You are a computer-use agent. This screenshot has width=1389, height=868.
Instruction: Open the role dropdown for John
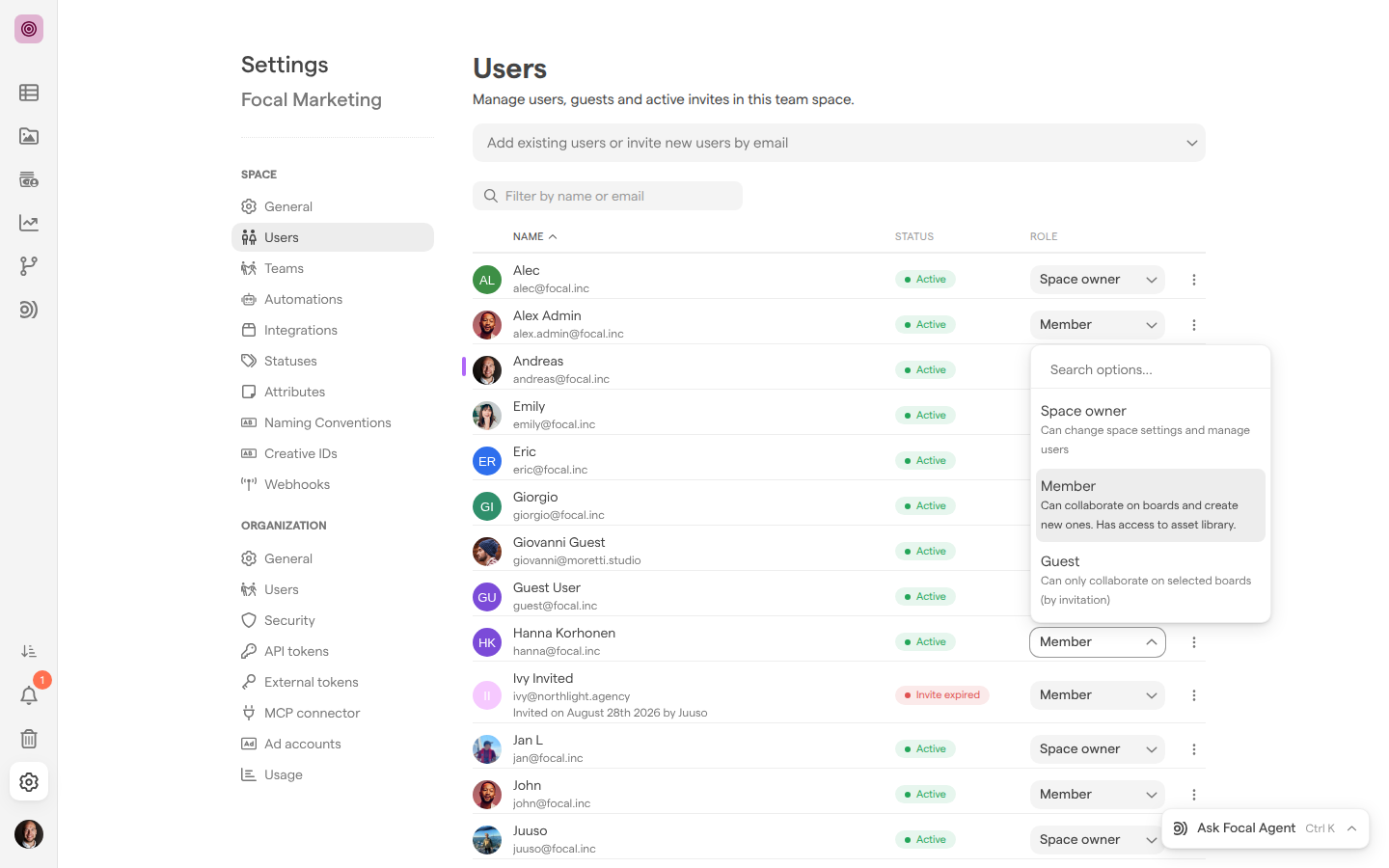point(1098,795)
